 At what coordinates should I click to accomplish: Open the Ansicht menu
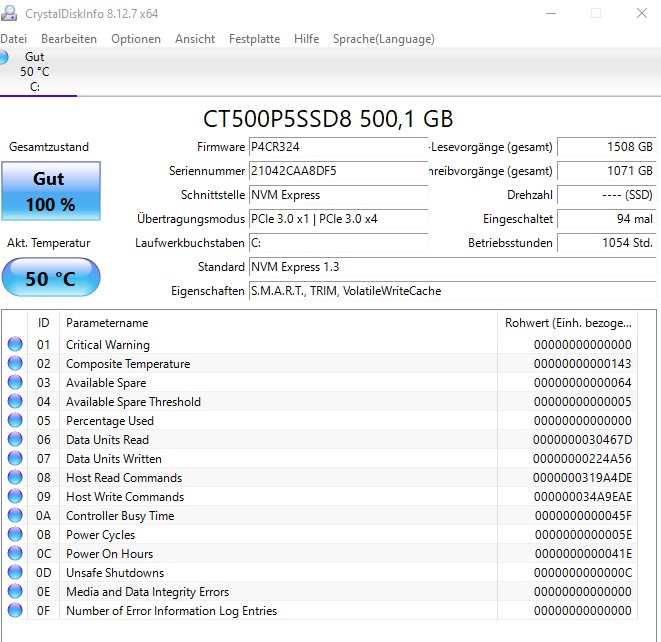195,39
